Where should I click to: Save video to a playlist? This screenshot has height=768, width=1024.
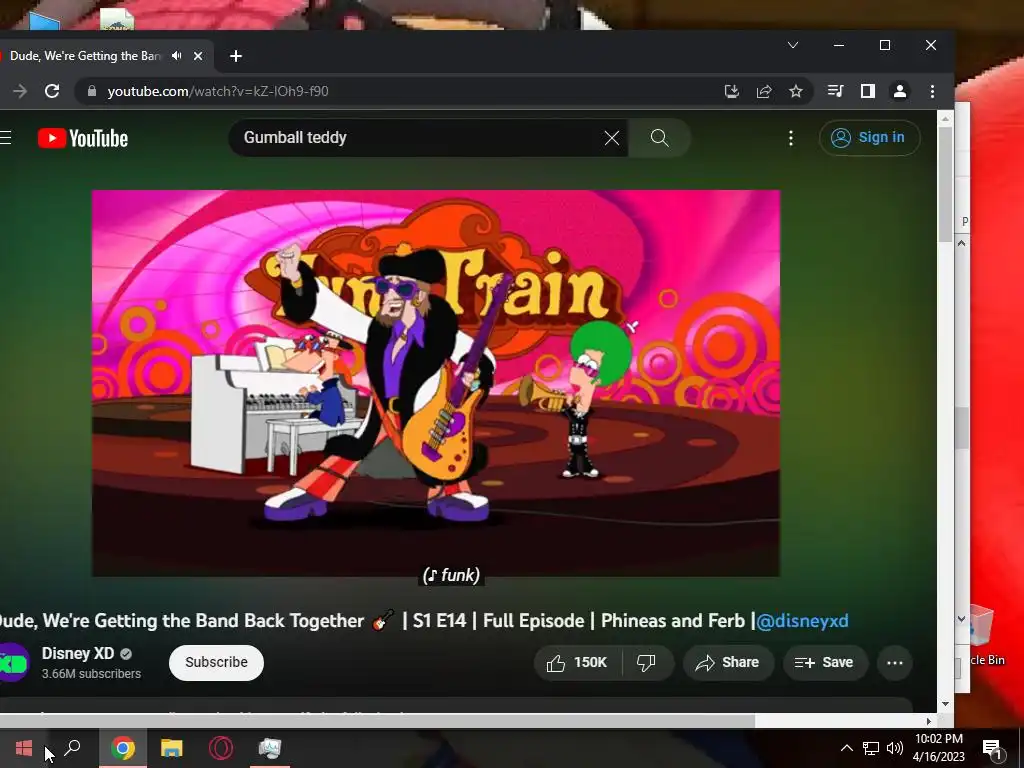point(824,663)
